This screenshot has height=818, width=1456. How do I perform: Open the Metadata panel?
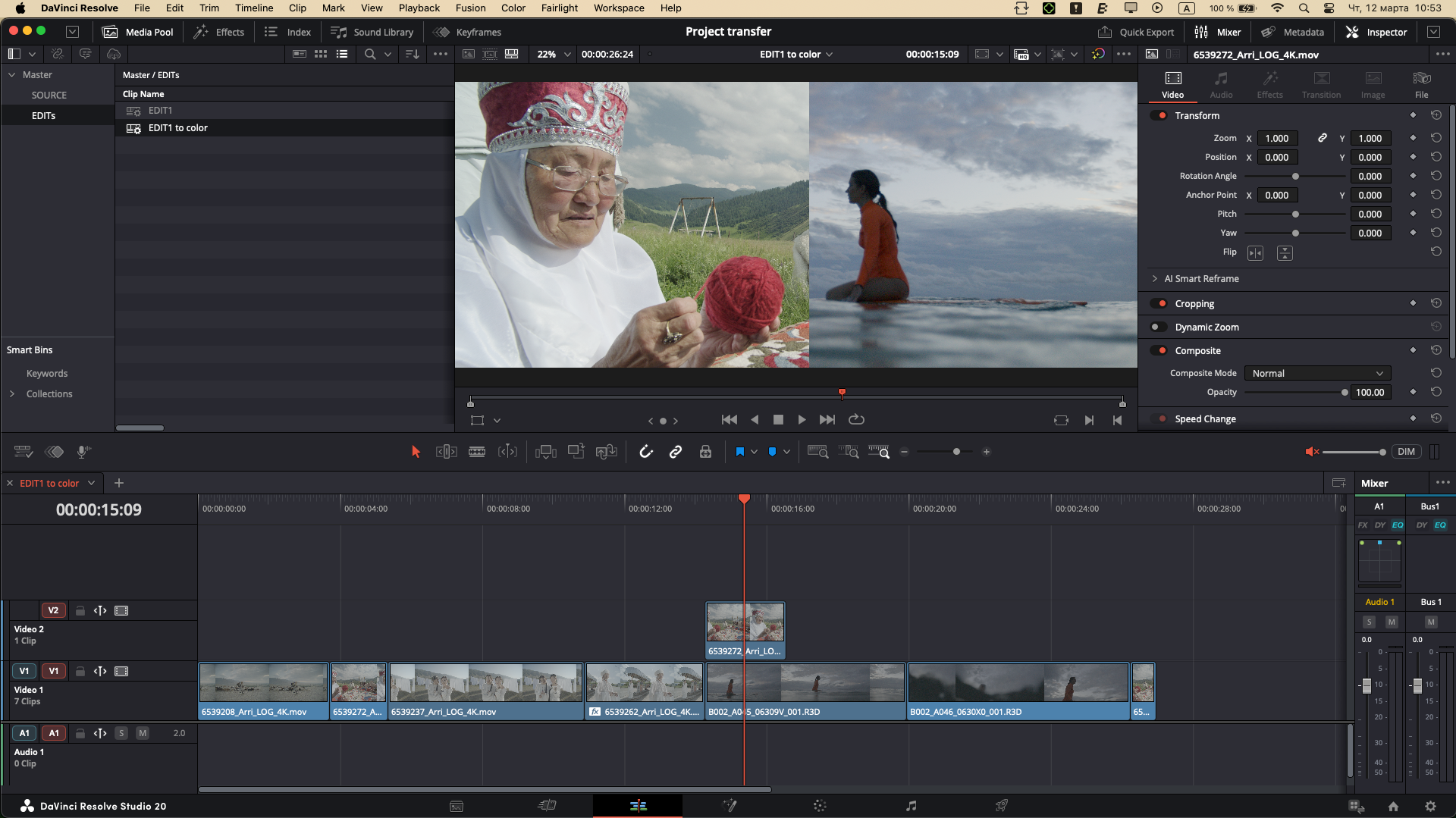pyautogui.click(x=1293, y=32)
